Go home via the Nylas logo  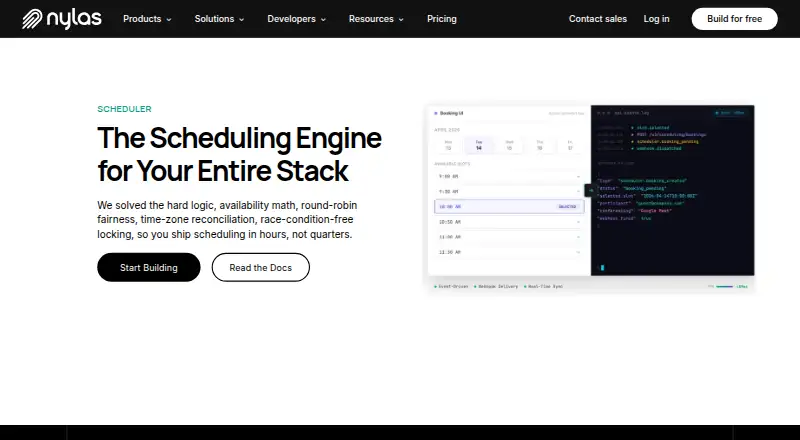point(62,19)
